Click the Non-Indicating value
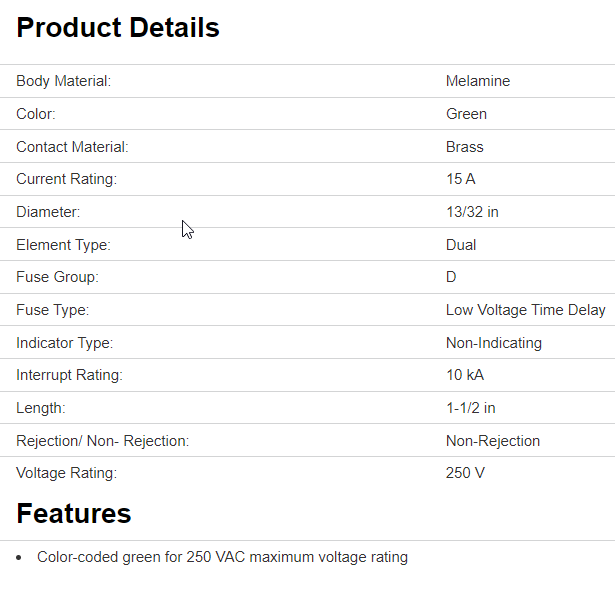 (494, 343)
